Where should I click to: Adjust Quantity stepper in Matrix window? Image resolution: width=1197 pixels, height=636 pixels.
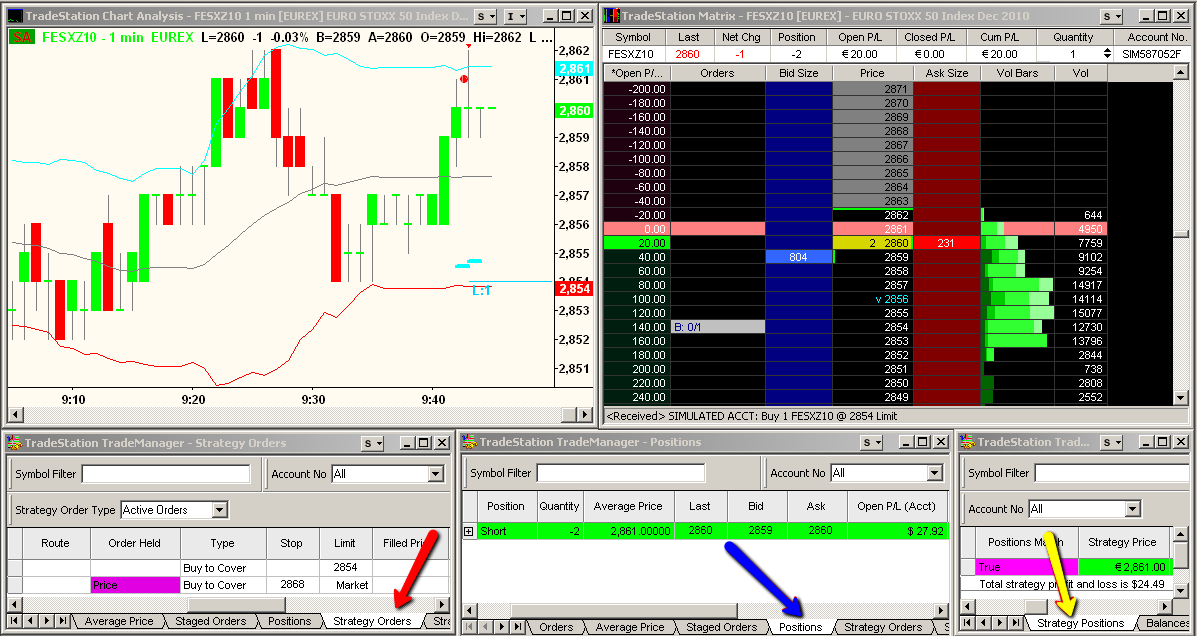pos(1107,54)
